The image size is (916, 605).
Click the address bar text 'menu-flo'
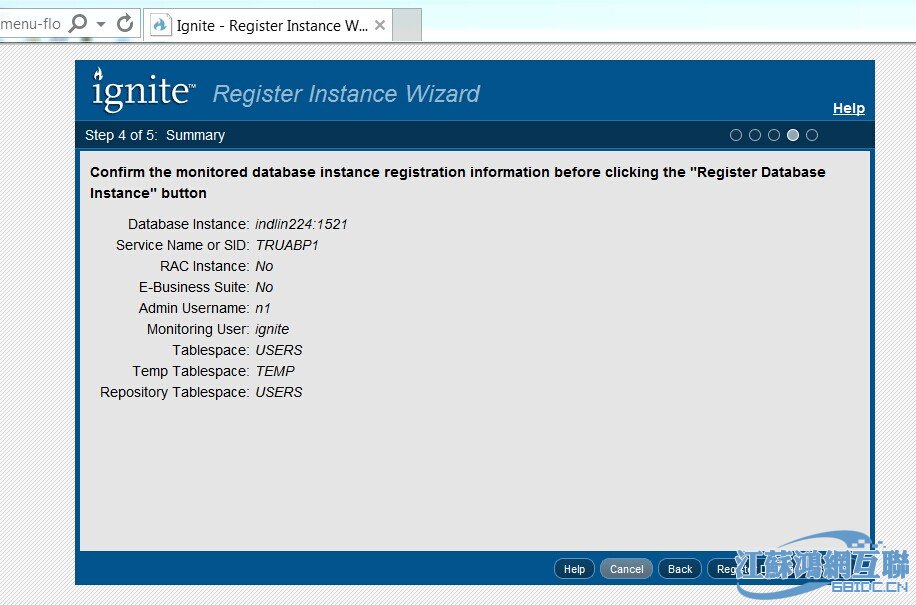30,24
